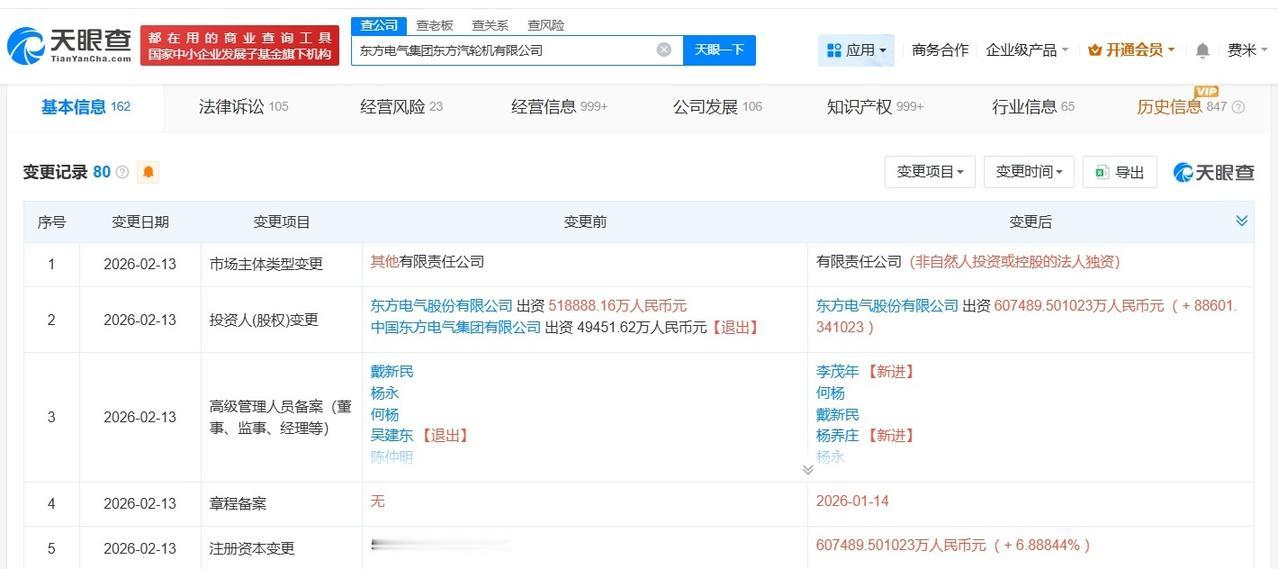Open the 变更时间 filter dropdown
The width and height of the screenshot is (1278, 569).
pos(1029,172)
